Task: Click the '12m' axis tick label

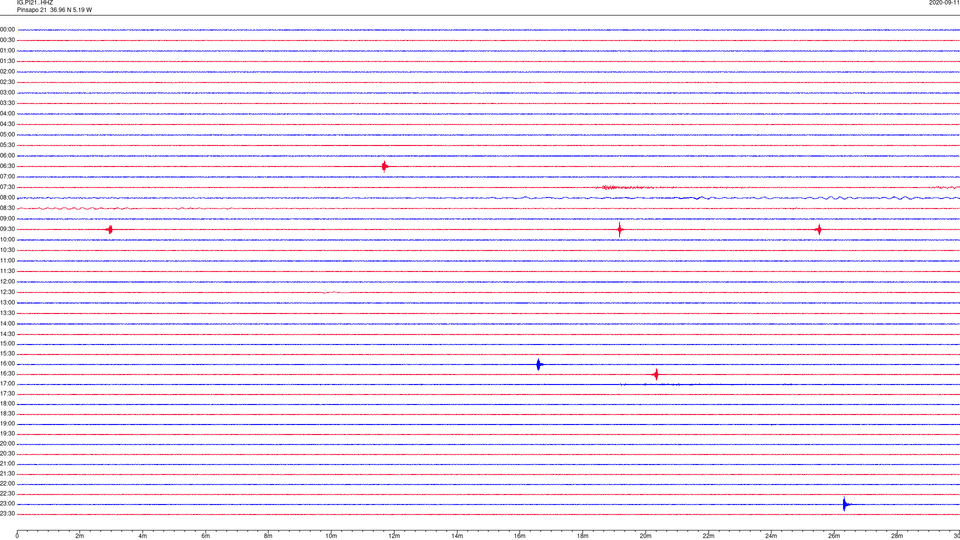Action: click(394, 536)
